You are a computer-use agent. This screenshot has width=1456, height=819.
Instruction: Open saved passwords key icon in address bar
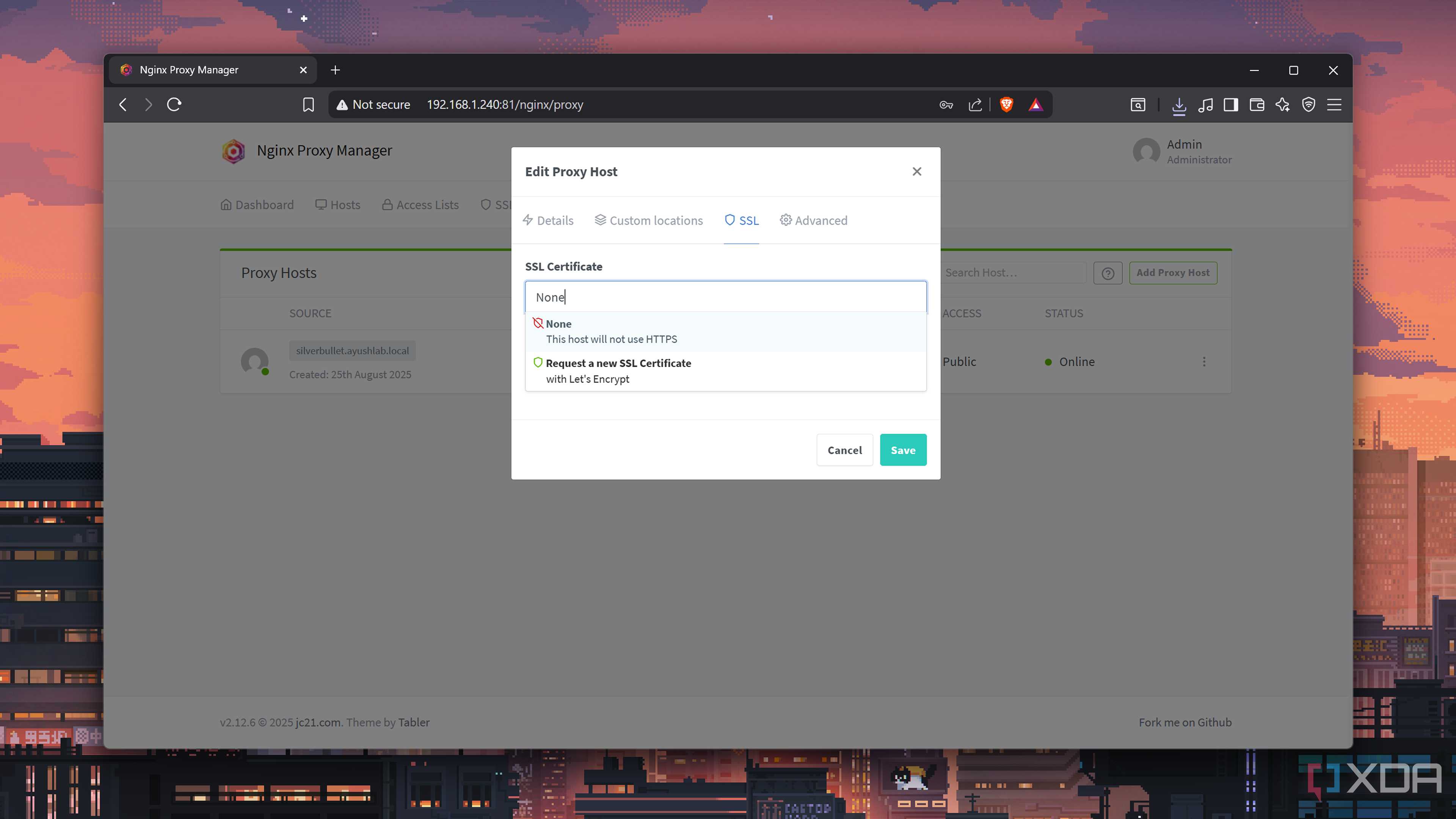[x=946, y=105]
